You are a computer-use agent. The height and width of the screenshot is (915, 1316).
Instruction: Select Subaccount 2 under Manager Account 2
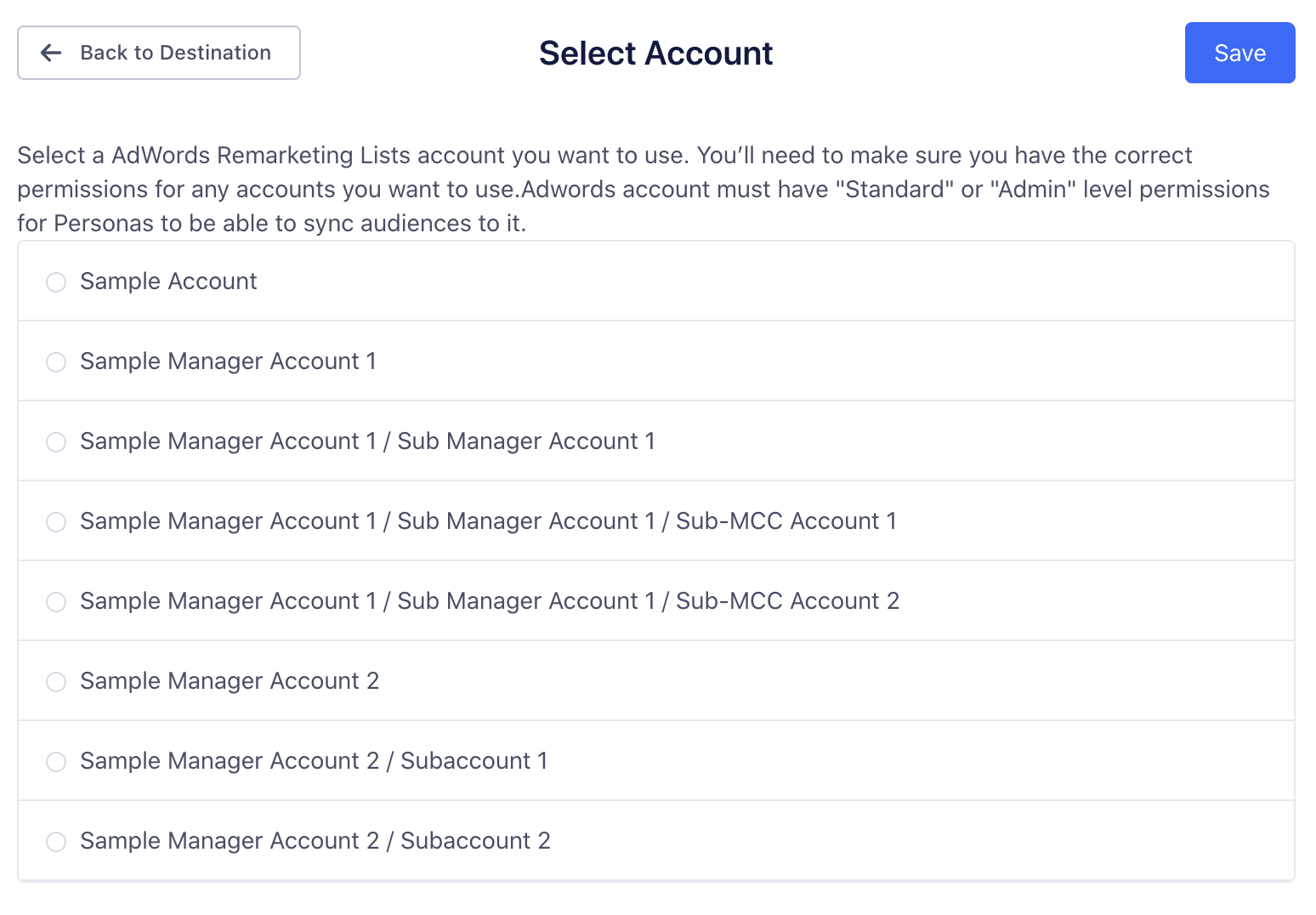click(x=56, y=841)
